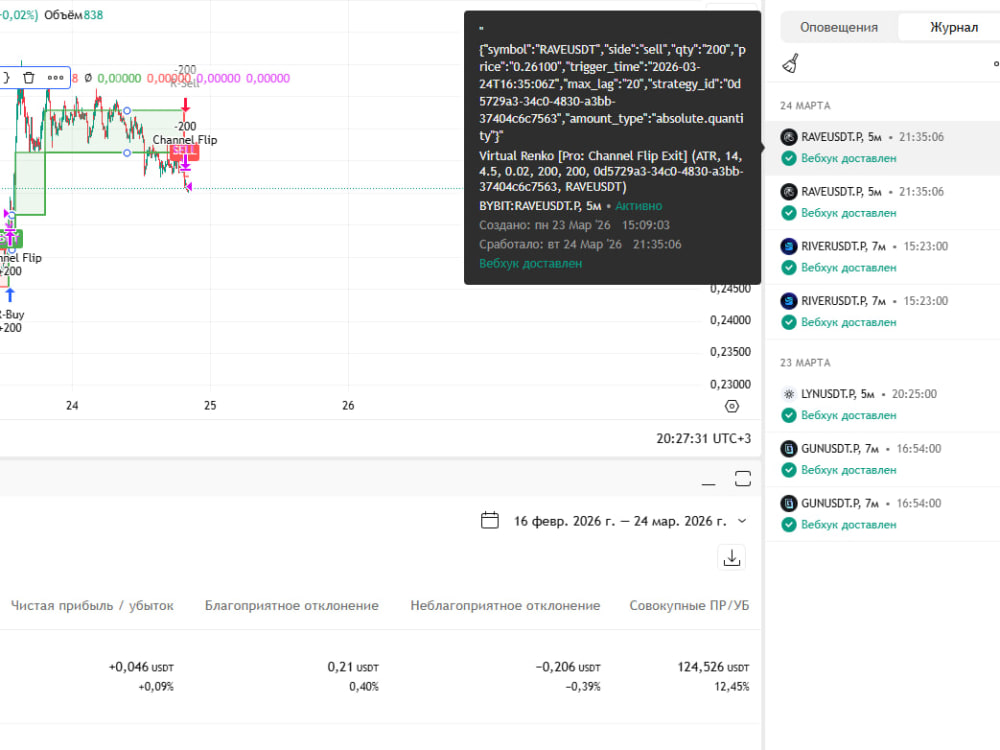The width and height of the screenshot is (1000, 750).
Task: Click the red sell arrow above -200
Action: pyautogui.click(x=186, y=105)
